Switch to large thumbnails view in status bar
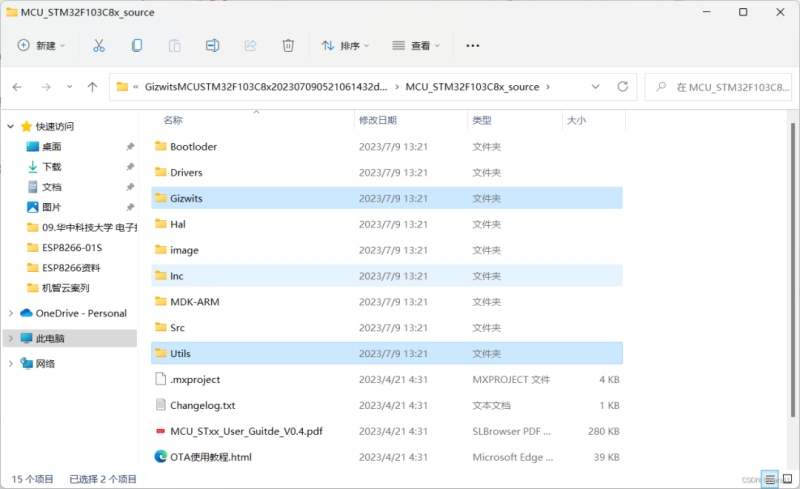The width and height of the screenshot is (800, 489). click(787, 479)
